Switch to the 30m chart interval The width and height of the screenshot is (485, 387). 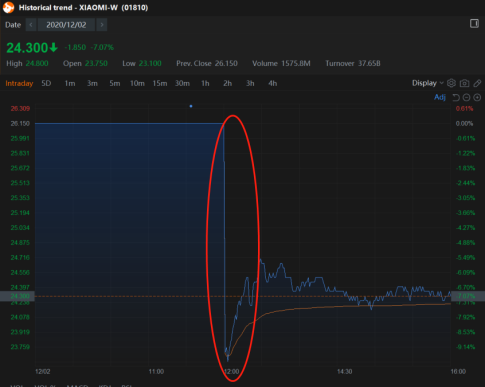click(x=182, y=83)
